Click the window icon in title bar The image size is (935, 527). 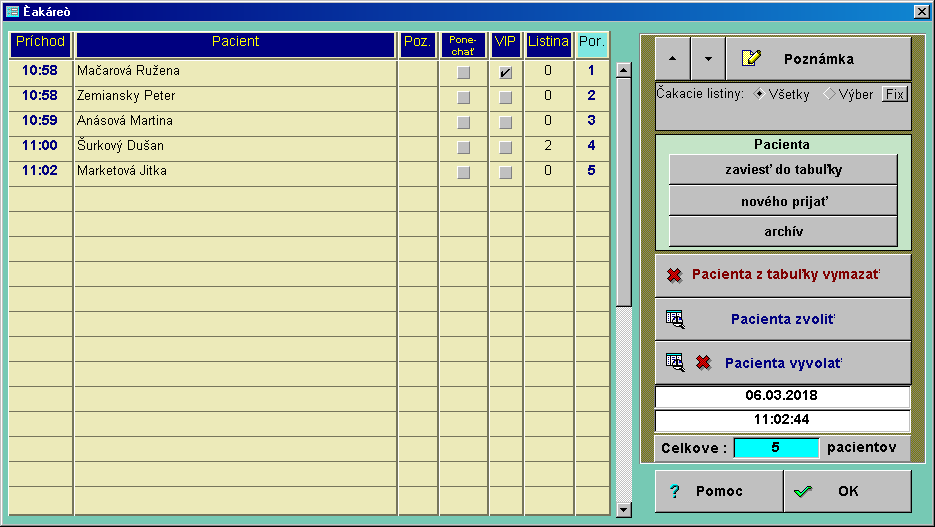12,11
